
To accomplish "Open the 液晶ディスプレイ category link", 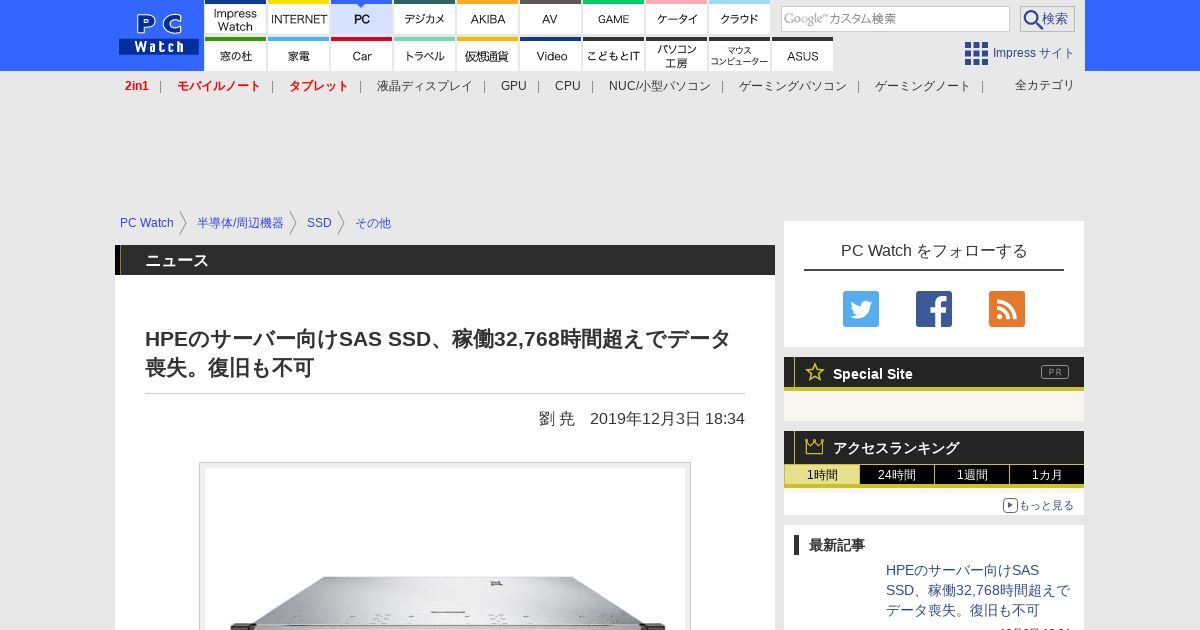I will pos(424,86).
